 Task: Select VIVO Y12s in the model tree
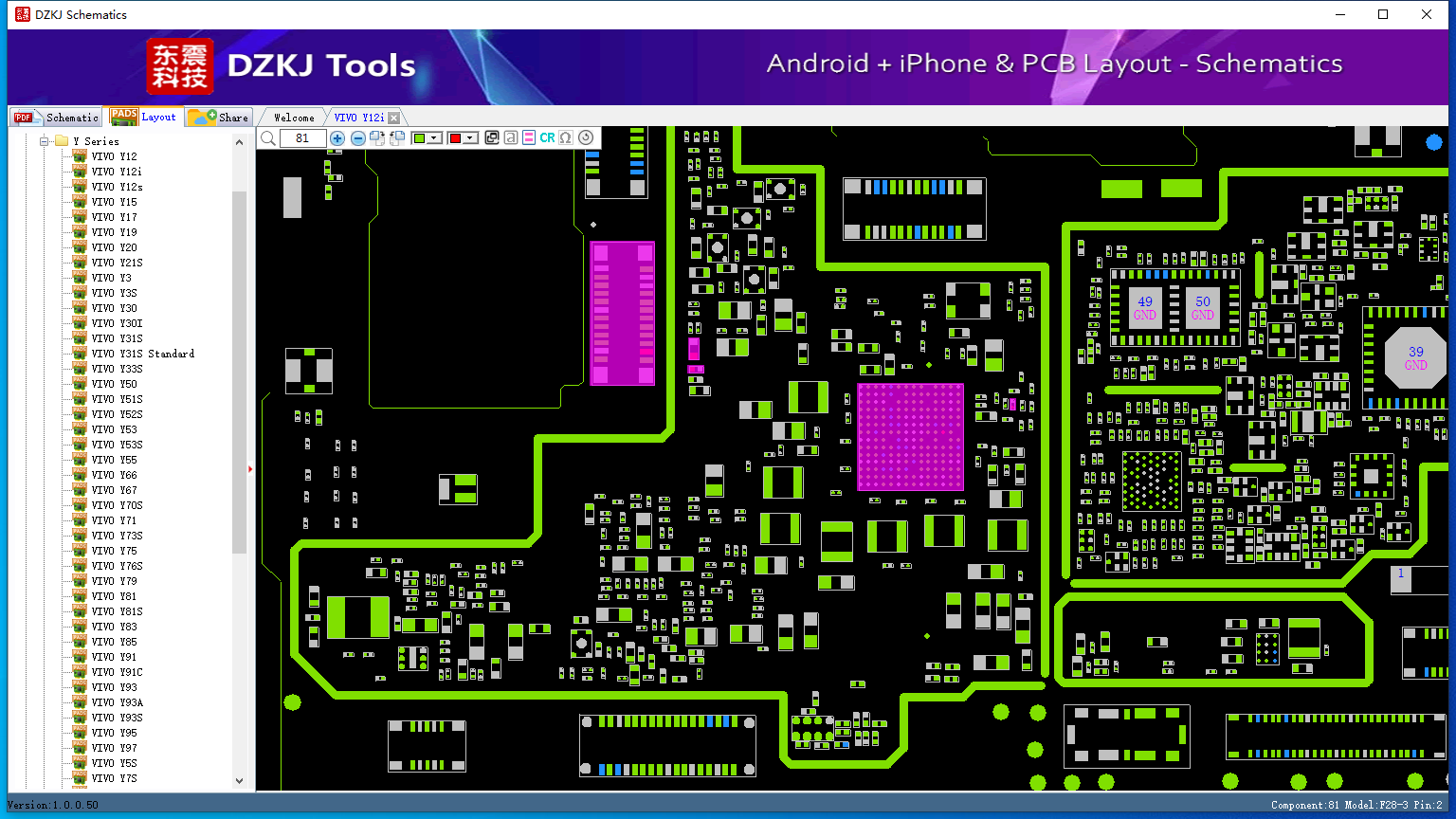pos(117,187)
